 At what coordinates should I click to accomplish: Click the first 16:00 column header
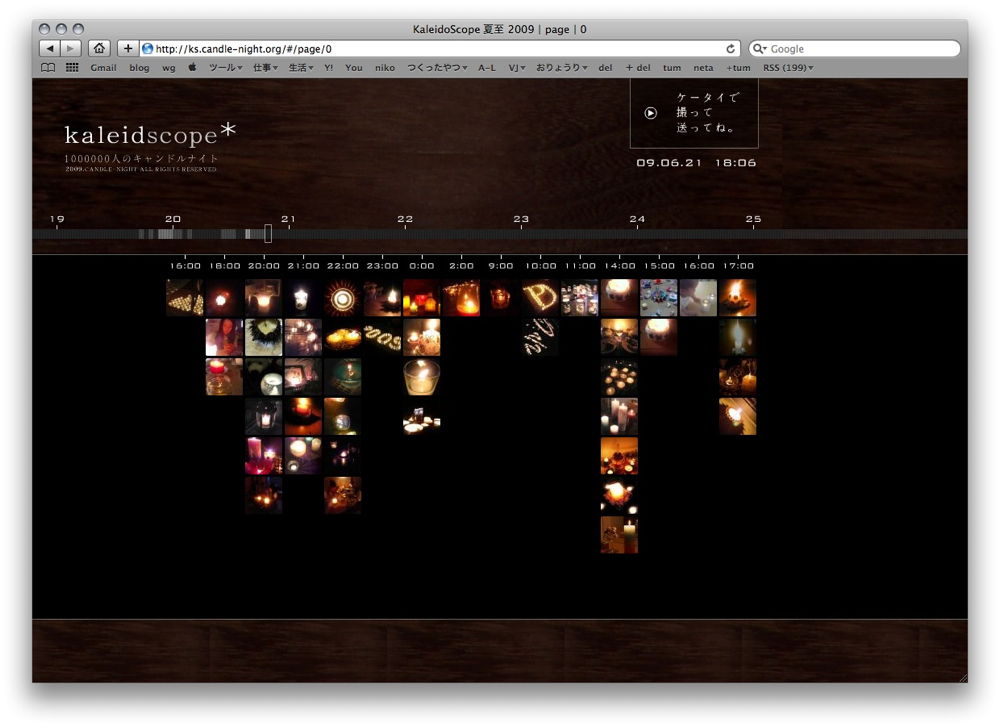pos(185,266)
